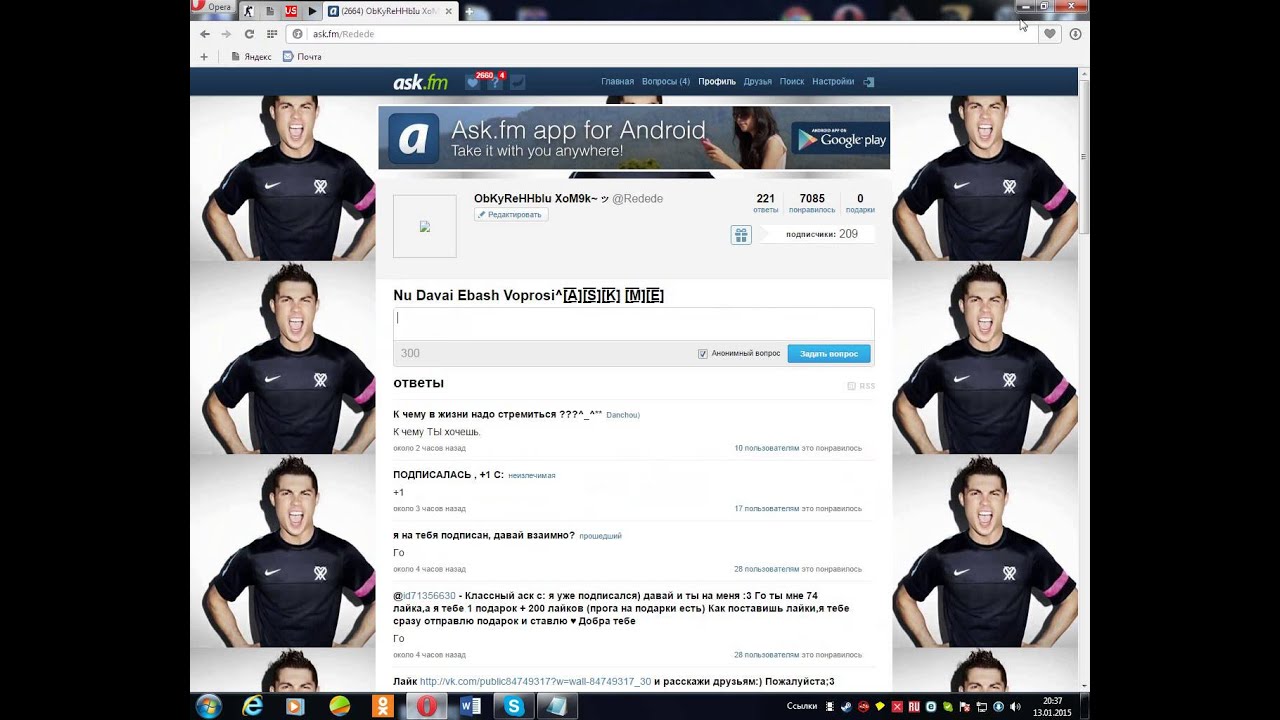1280x720 pixels.
Task: Switch to the ask.fm browser tab
Action: [388, 11]
